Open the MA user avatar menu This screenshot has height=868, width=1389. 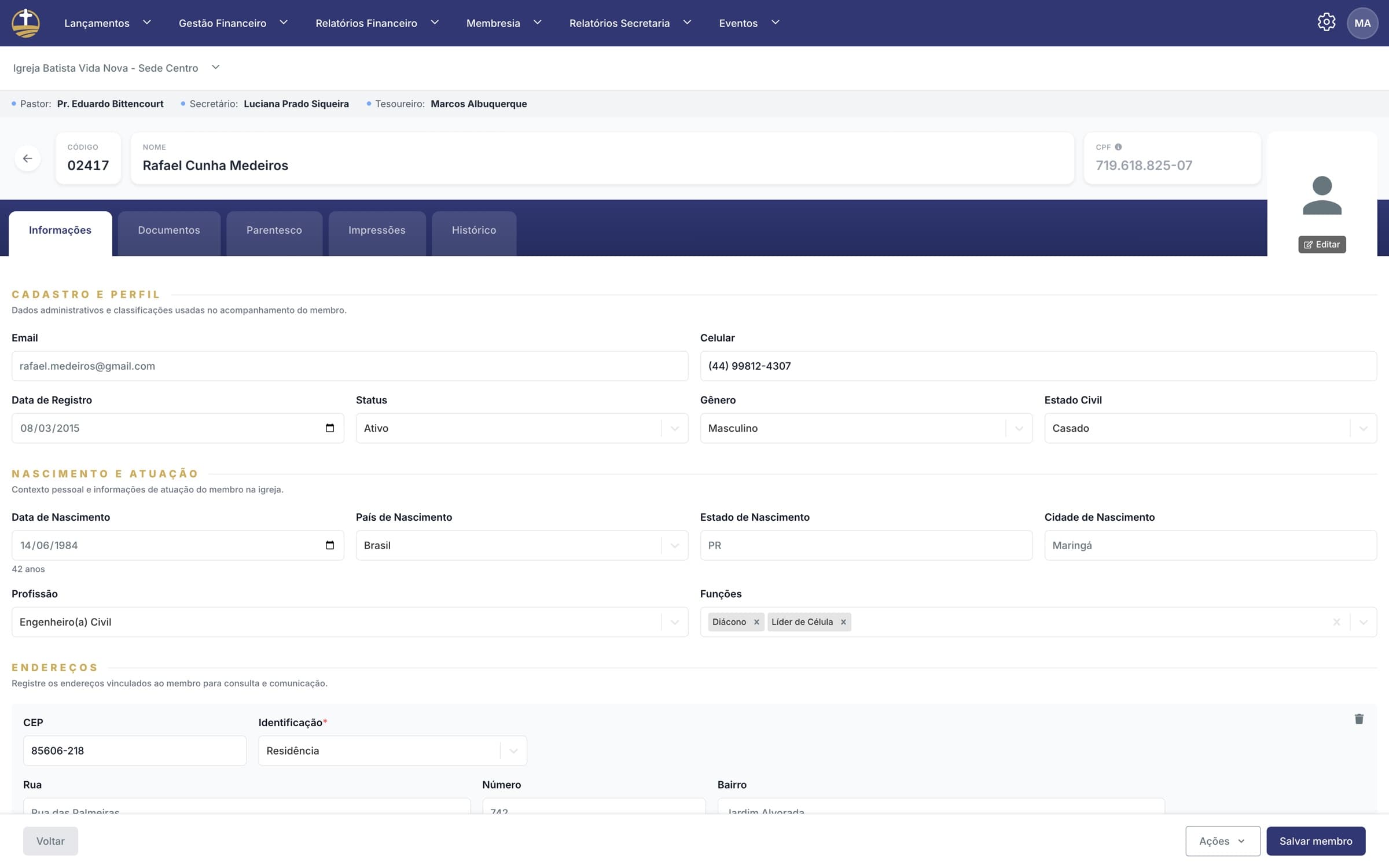(1362, 23)
